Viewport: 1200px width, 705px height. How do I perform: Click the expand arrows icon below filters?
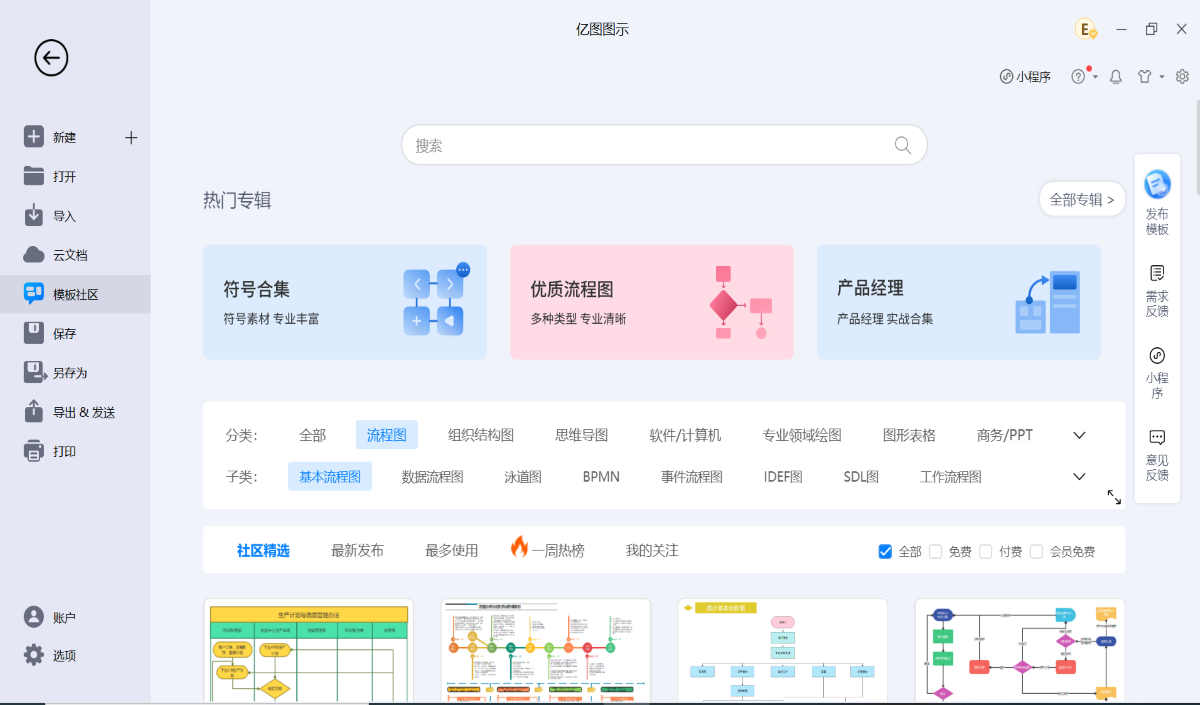point(1114,497)
